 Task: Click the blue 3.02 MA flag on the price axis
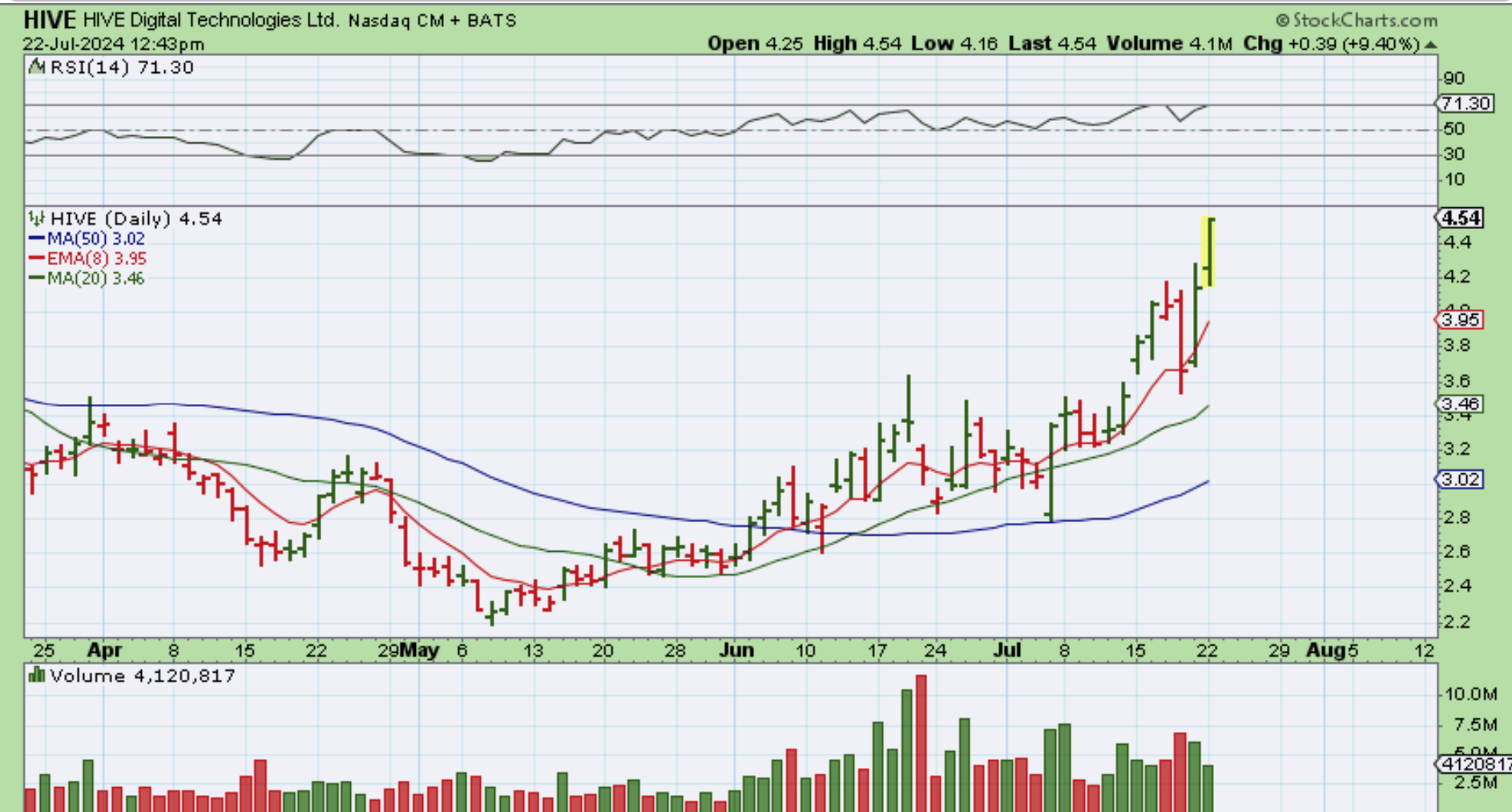click(1459, 479)
